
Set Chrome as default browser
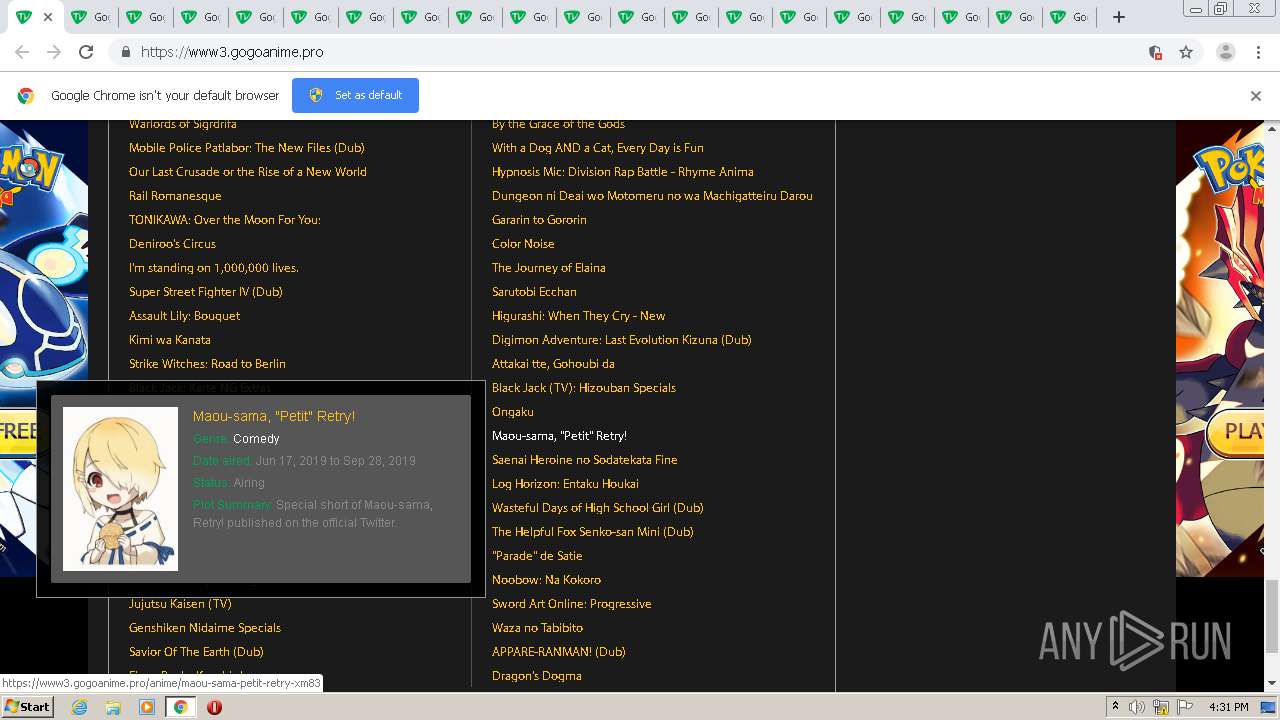[355, 95]
